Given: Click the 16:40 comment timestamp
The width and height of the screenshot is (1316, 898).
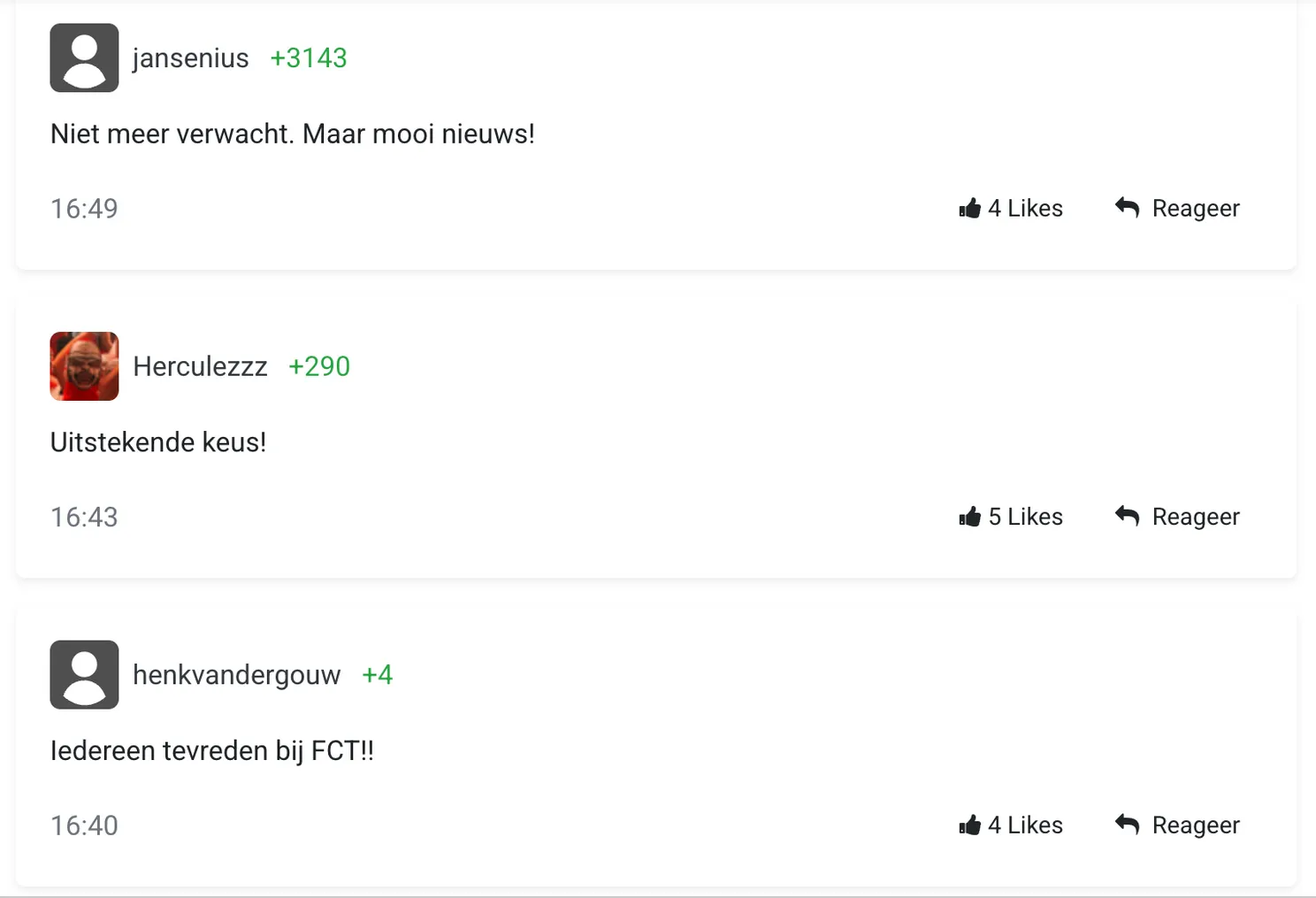Looking at the screenshot, I should point(84,826).
